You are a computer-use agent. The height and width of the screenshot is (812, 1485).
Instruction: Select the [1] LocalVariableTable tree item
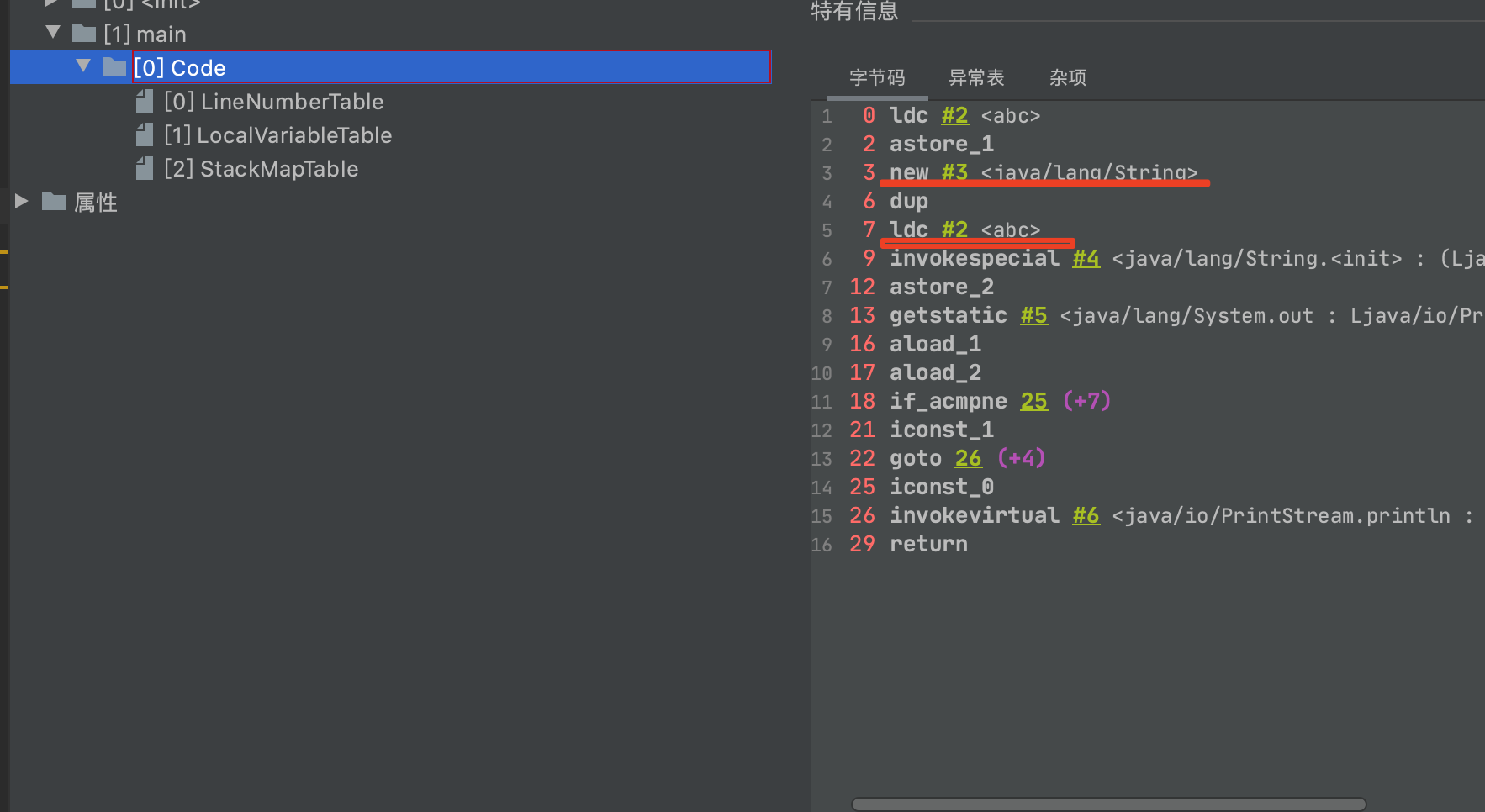click(x=277, y=135)
